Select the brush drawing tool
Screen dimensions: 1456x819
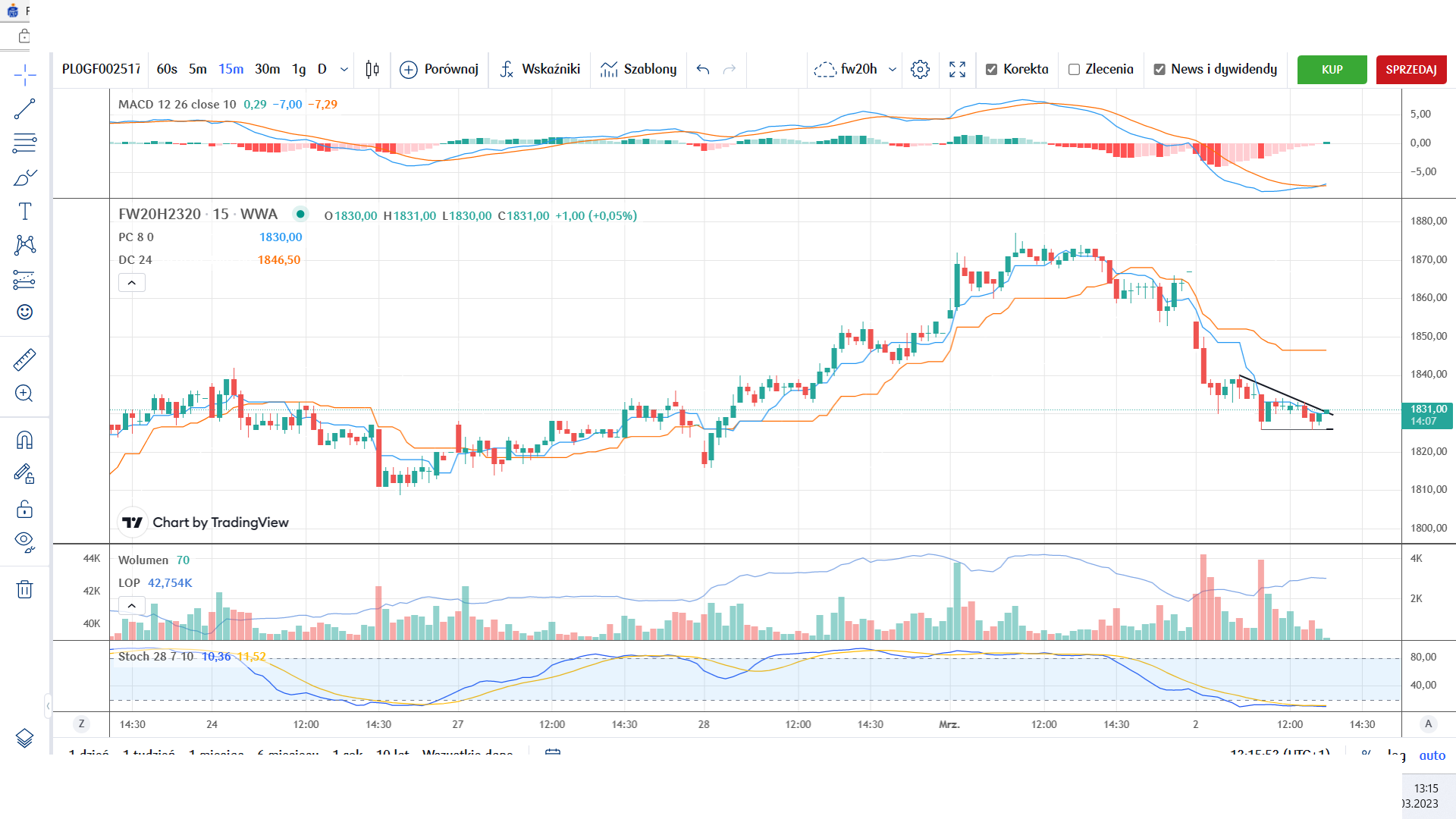(x=24, y=177)
